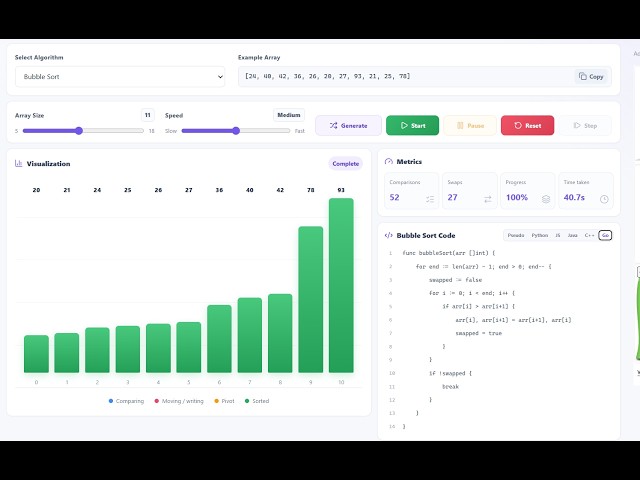
Task: Click the 'Example Array' label
Action: point(259,58)
